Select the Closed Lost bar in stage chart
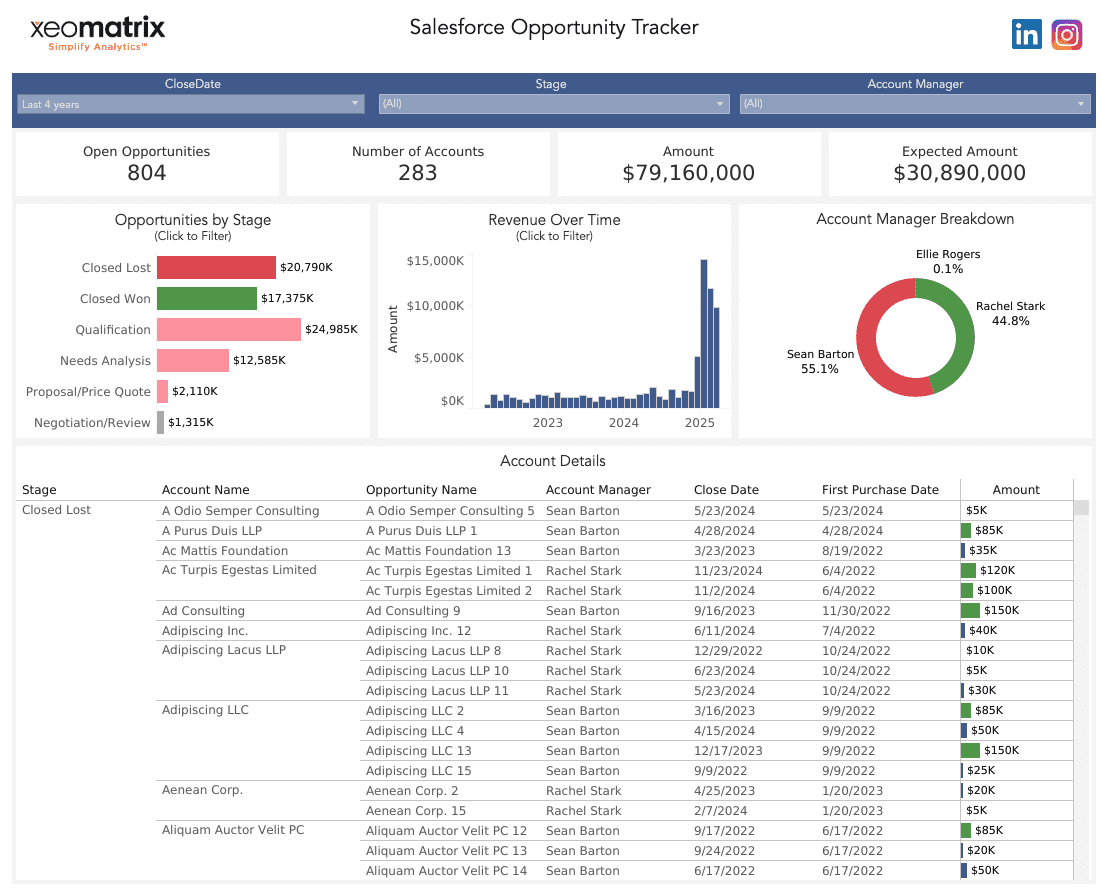This screenshot has width=1102, height=892. tap(216, 267)
